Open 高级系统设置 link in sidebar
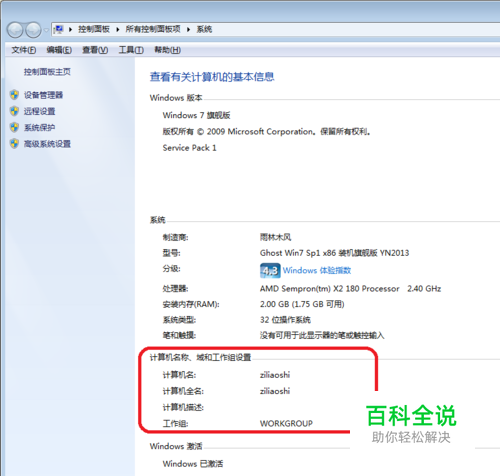Screen dimensions: 500x476 coord(47,144)
